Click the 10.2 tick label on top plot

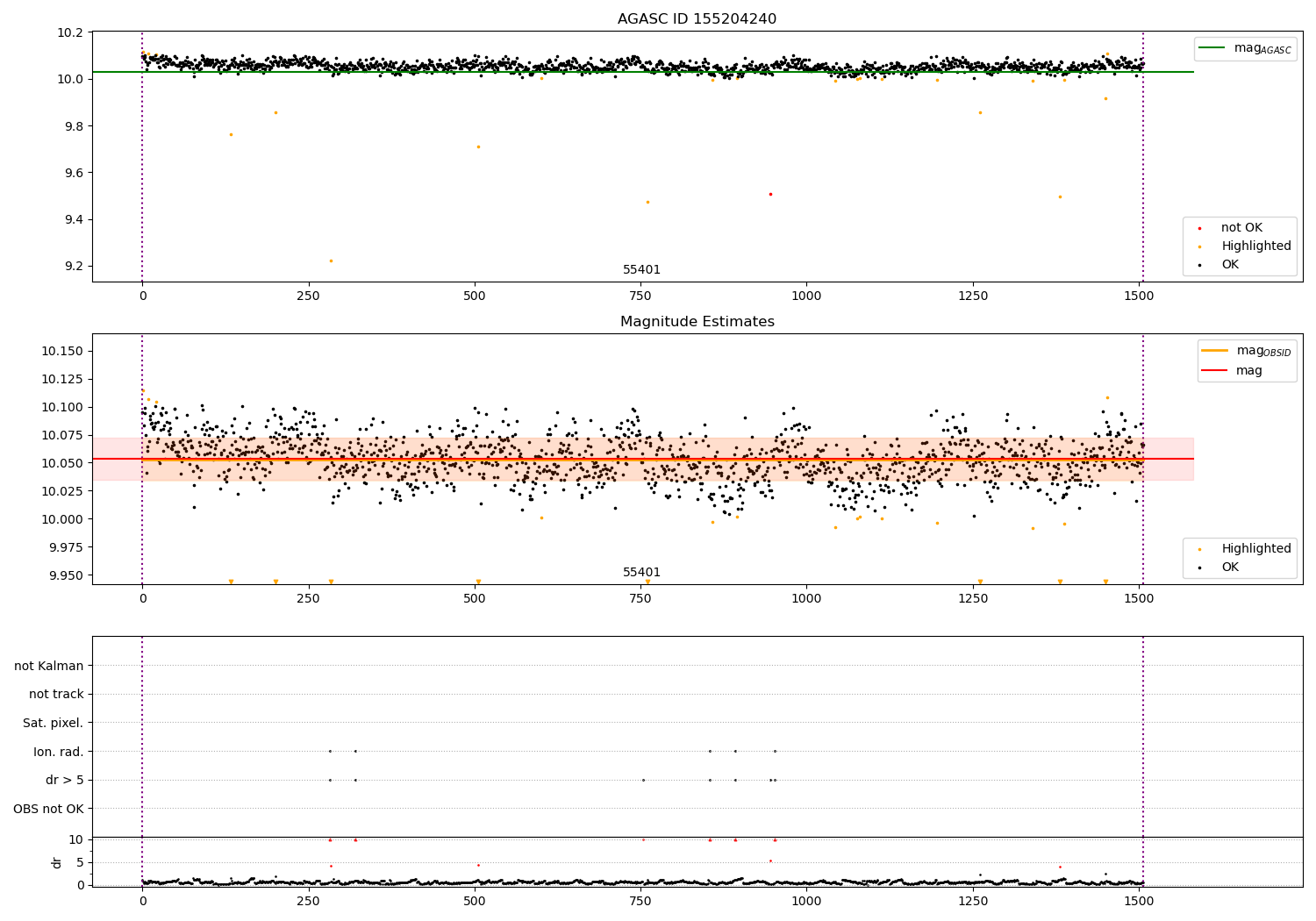point(71,32)
